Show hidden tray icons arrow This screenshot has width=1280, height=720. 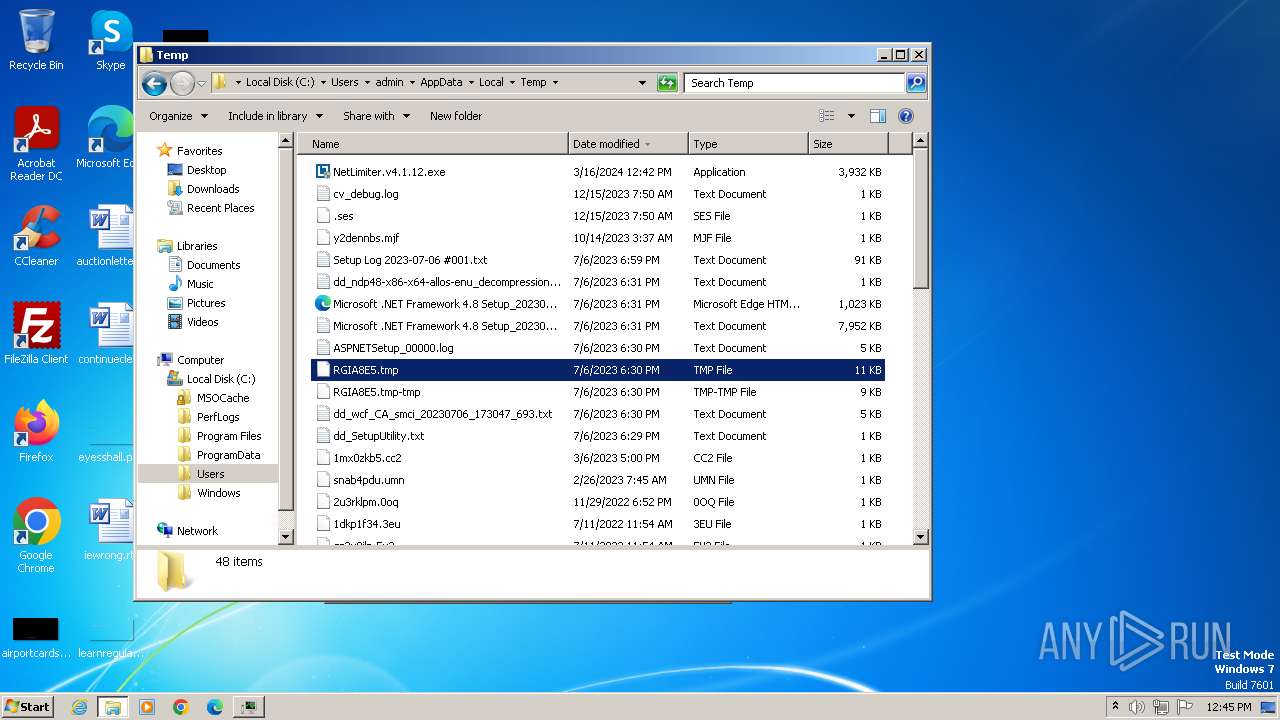click(1115, 707)
